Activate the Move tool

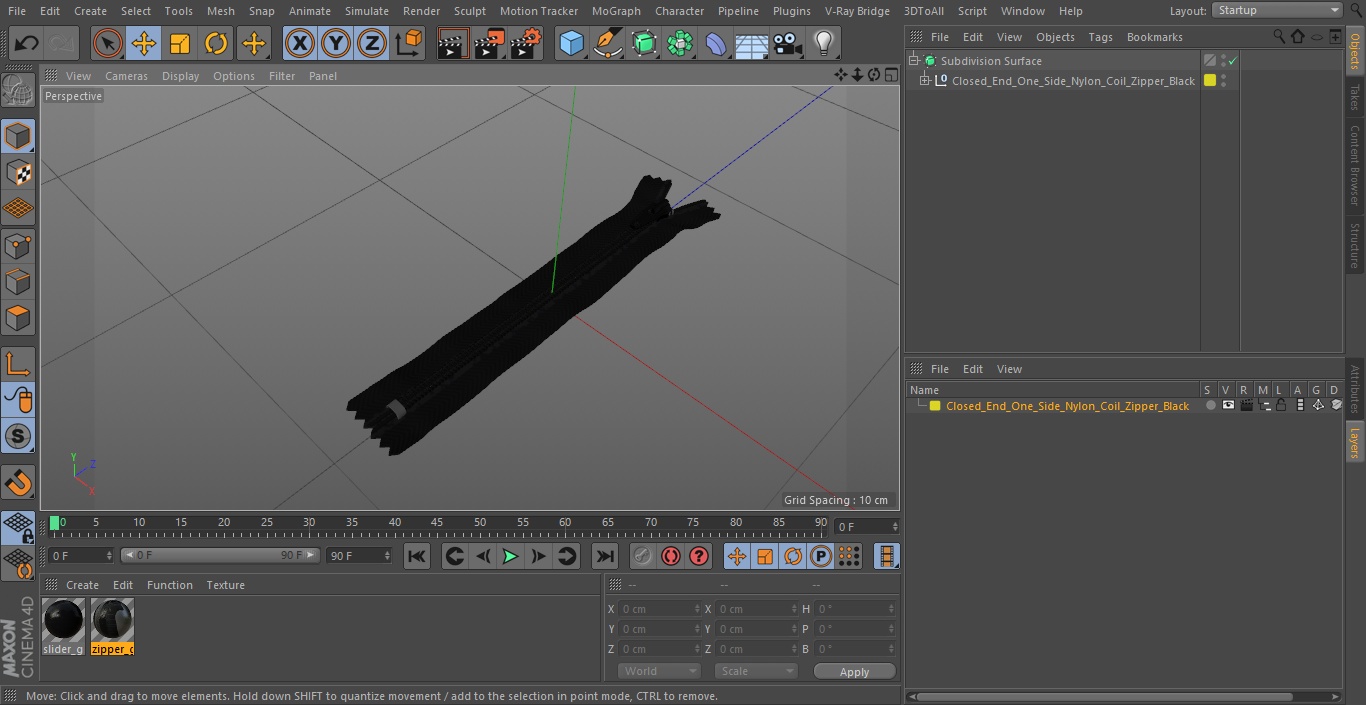tap(143, 43)
